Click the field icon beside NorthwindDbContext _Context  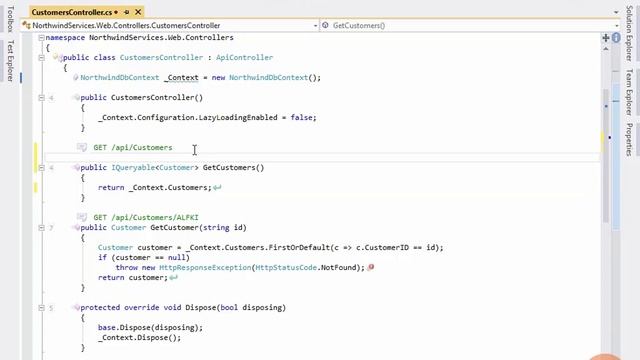(x=76, y=78)
